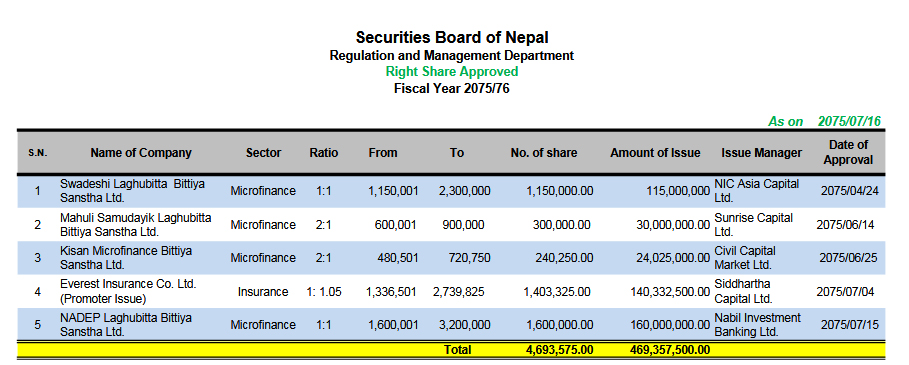Click share count '300,000.00'
909x365 pixels.
[562, 225]
